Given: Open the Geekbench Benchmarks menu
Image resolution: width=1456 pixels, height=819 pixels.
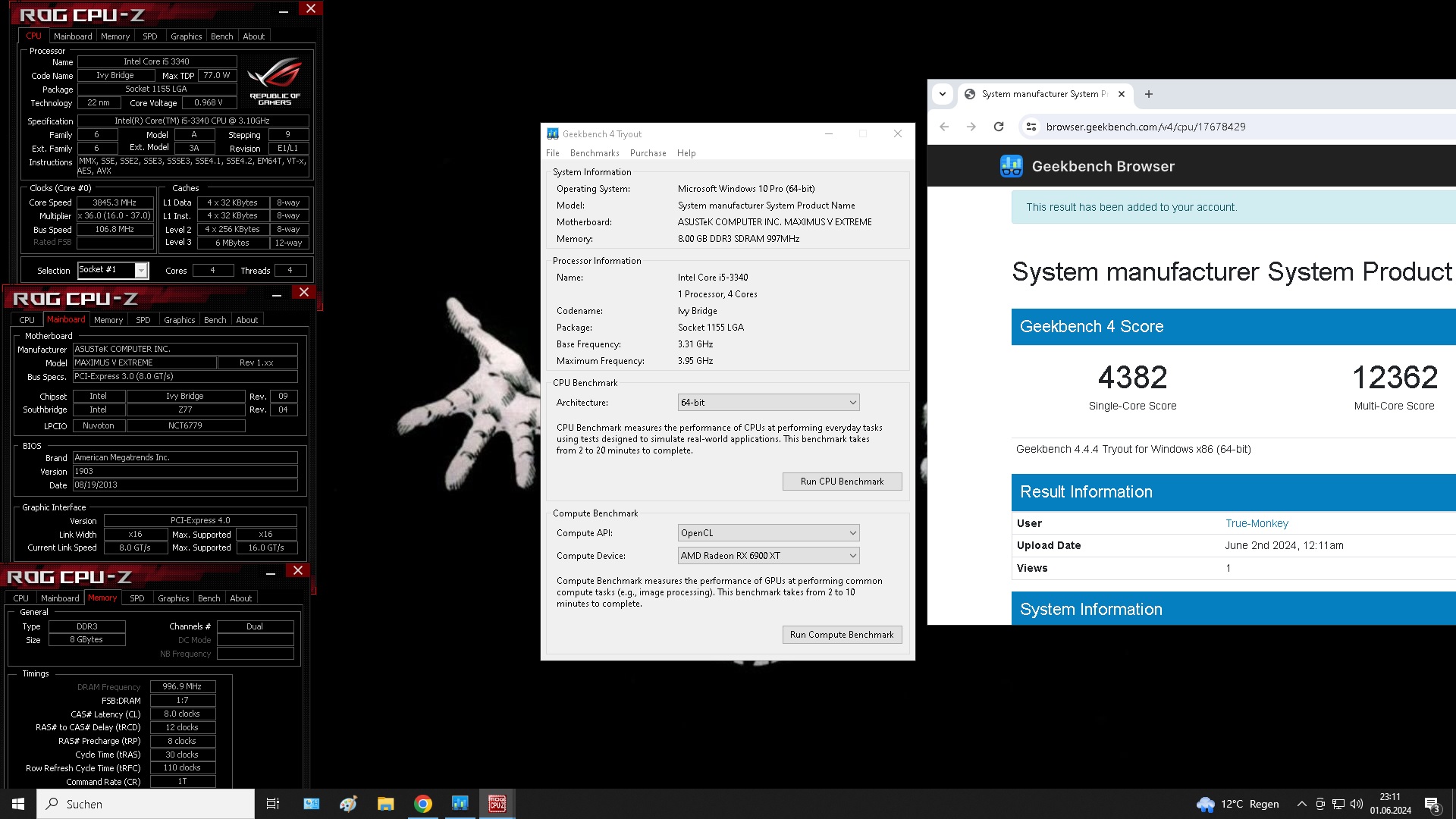Looking at the screenshot, I should (595, 153).
